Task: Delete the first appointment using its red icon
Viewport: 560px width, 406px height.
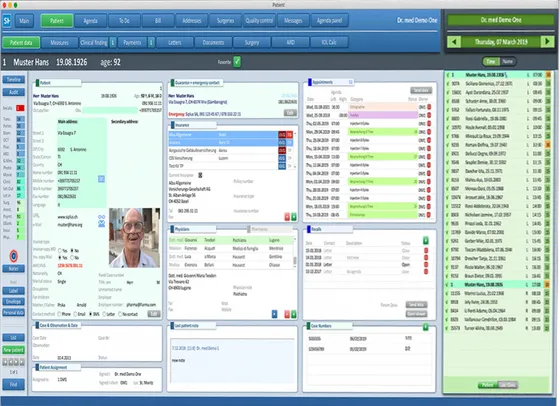Action: pyautogui.click(x=429, y=107)
